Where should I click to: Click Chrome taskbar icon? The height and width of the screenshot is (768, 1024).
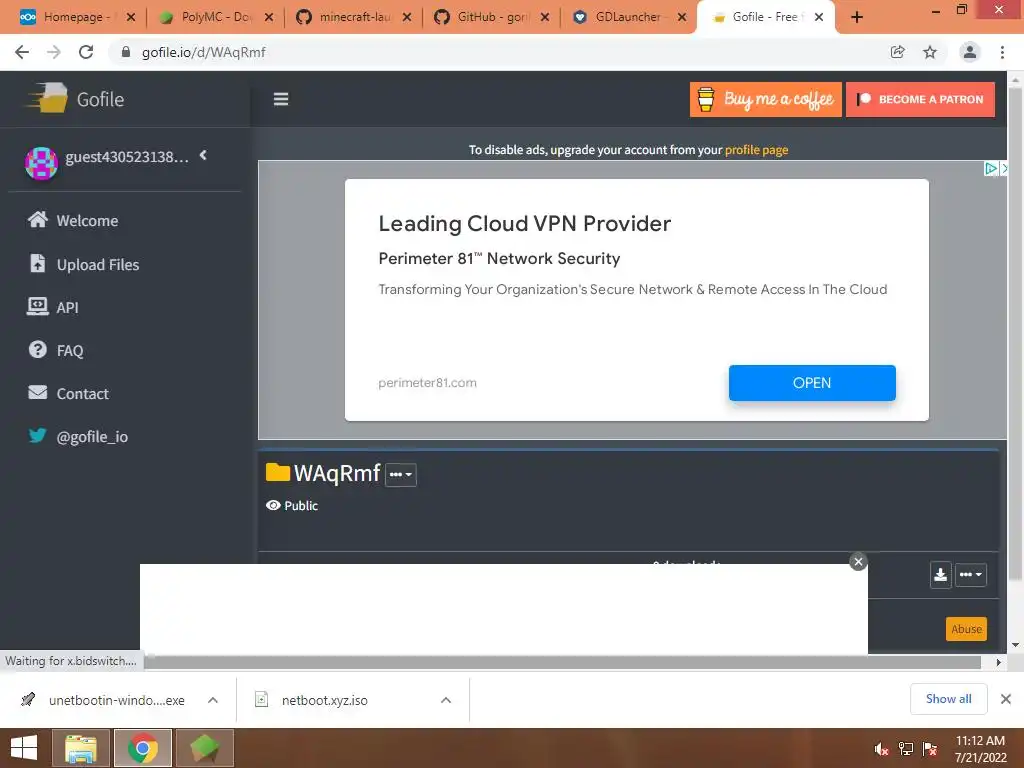[x=143, y=748]
